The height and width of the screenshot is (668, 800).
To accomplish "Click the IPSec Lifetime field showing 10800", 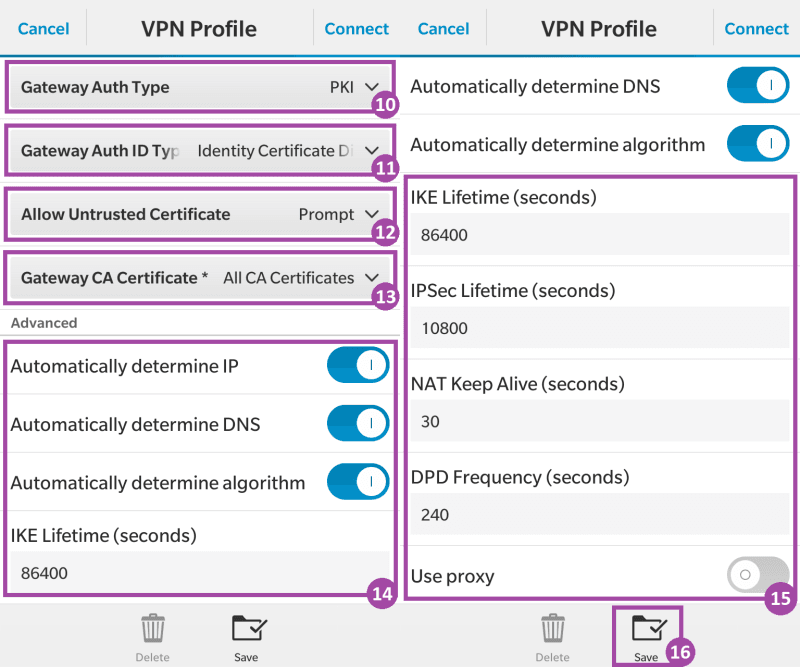I will point(600,328).
